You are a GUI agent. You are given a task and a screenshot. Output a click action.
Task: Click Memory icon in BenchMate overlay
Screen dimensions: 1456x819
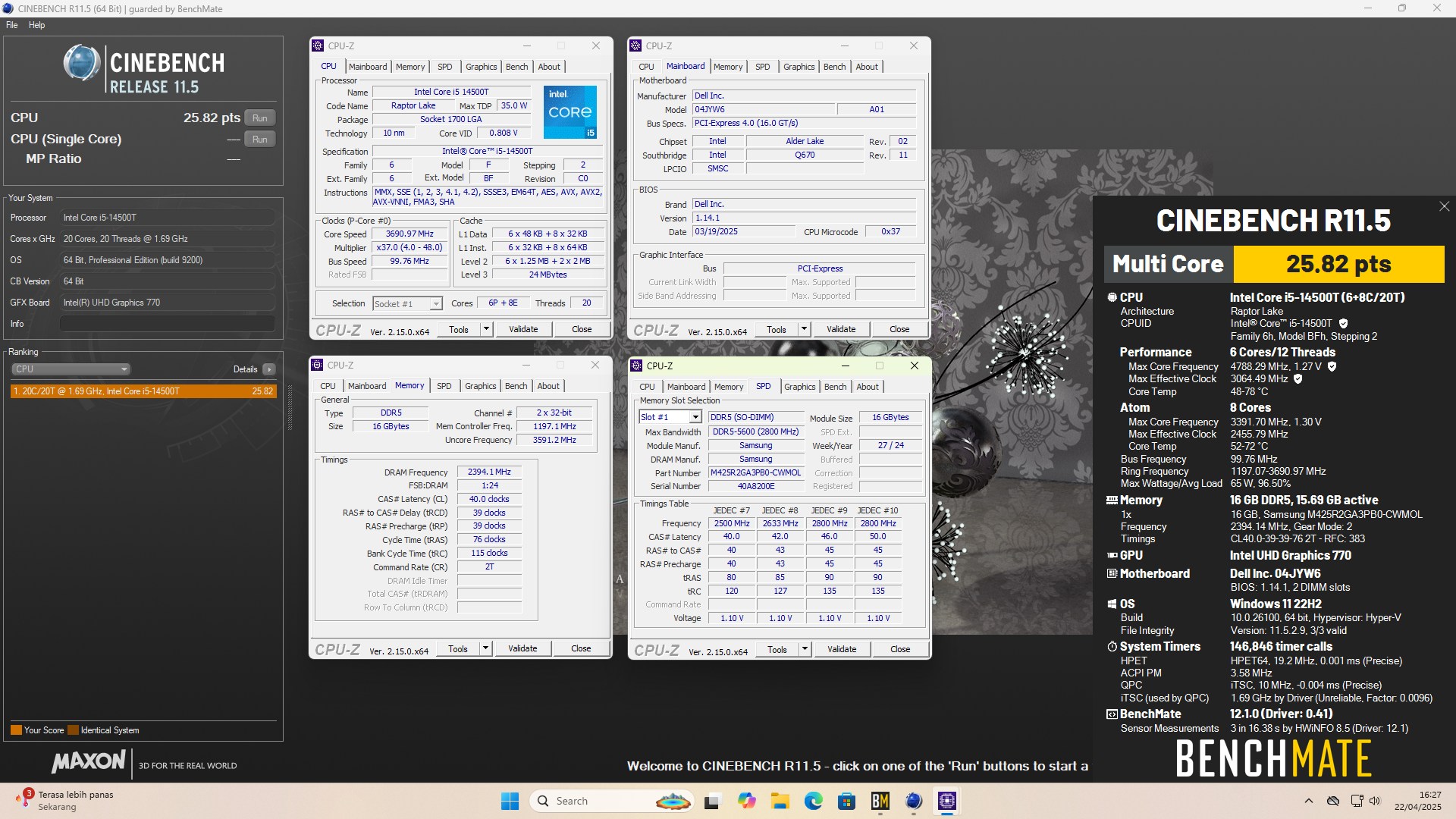coord(1112,500)
